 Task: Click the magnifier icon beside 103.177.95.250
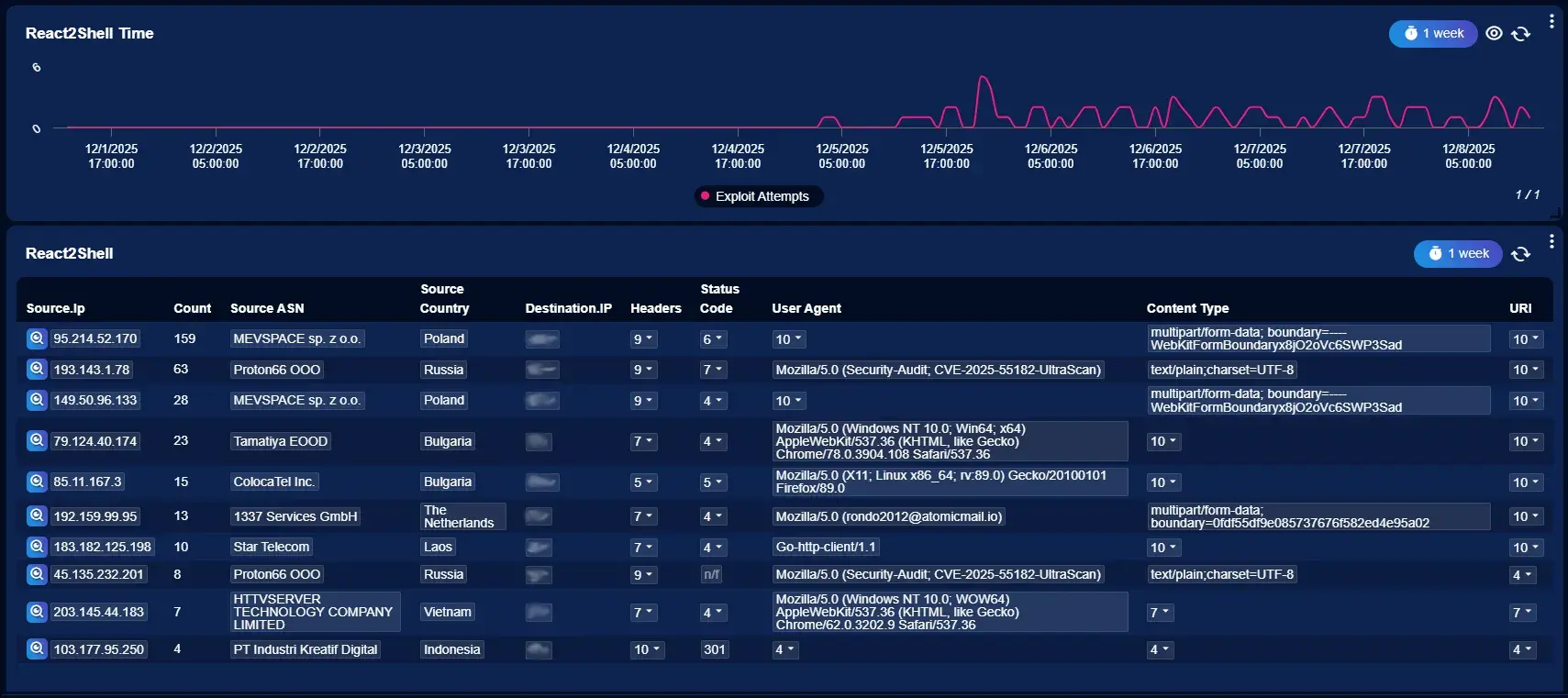click(x=37, y=648)
